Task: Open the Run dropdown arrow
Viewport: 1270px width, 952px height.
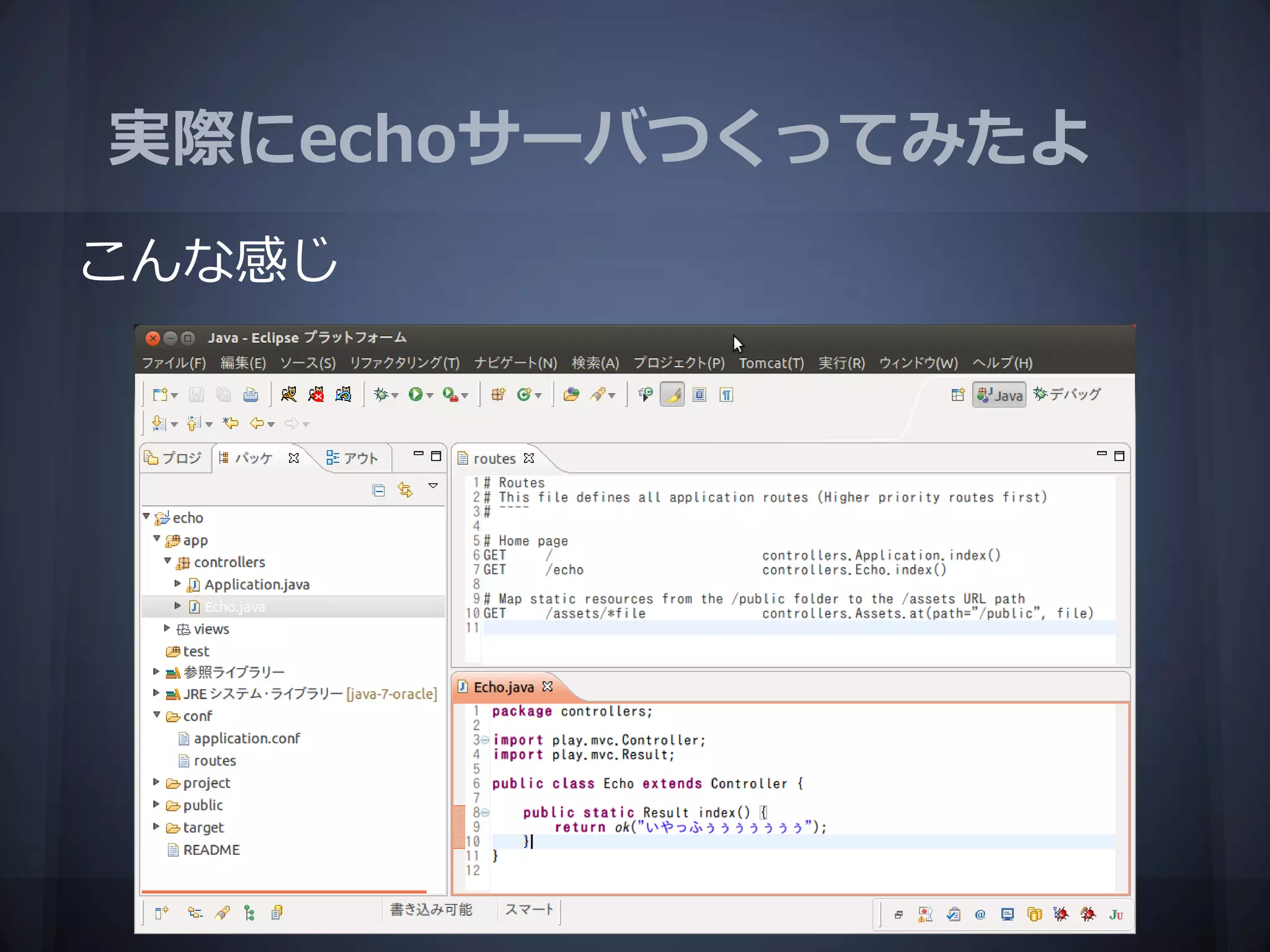Action: coord(429,396)
